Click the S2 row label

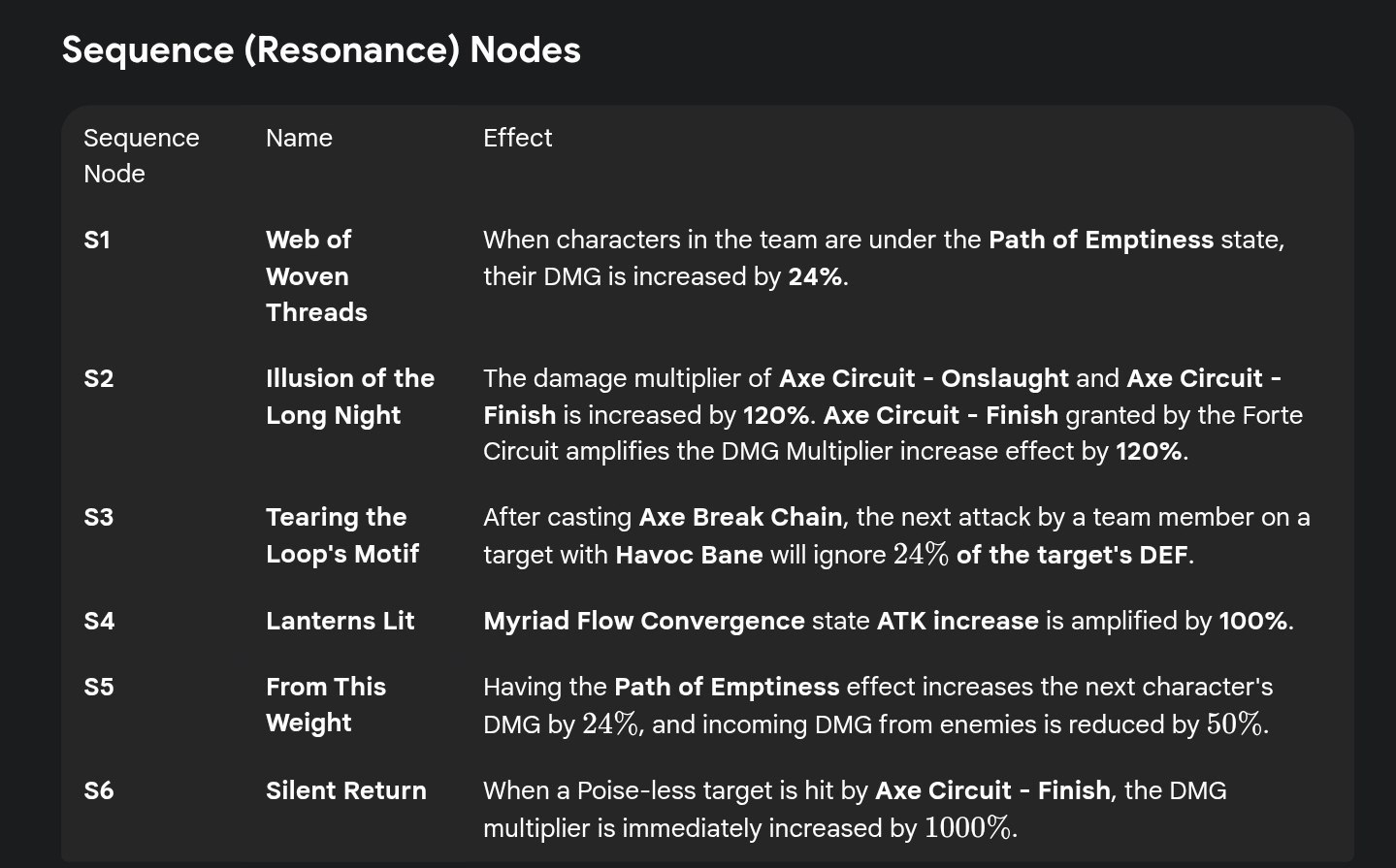pyautogui.click(x=99, y=378)
